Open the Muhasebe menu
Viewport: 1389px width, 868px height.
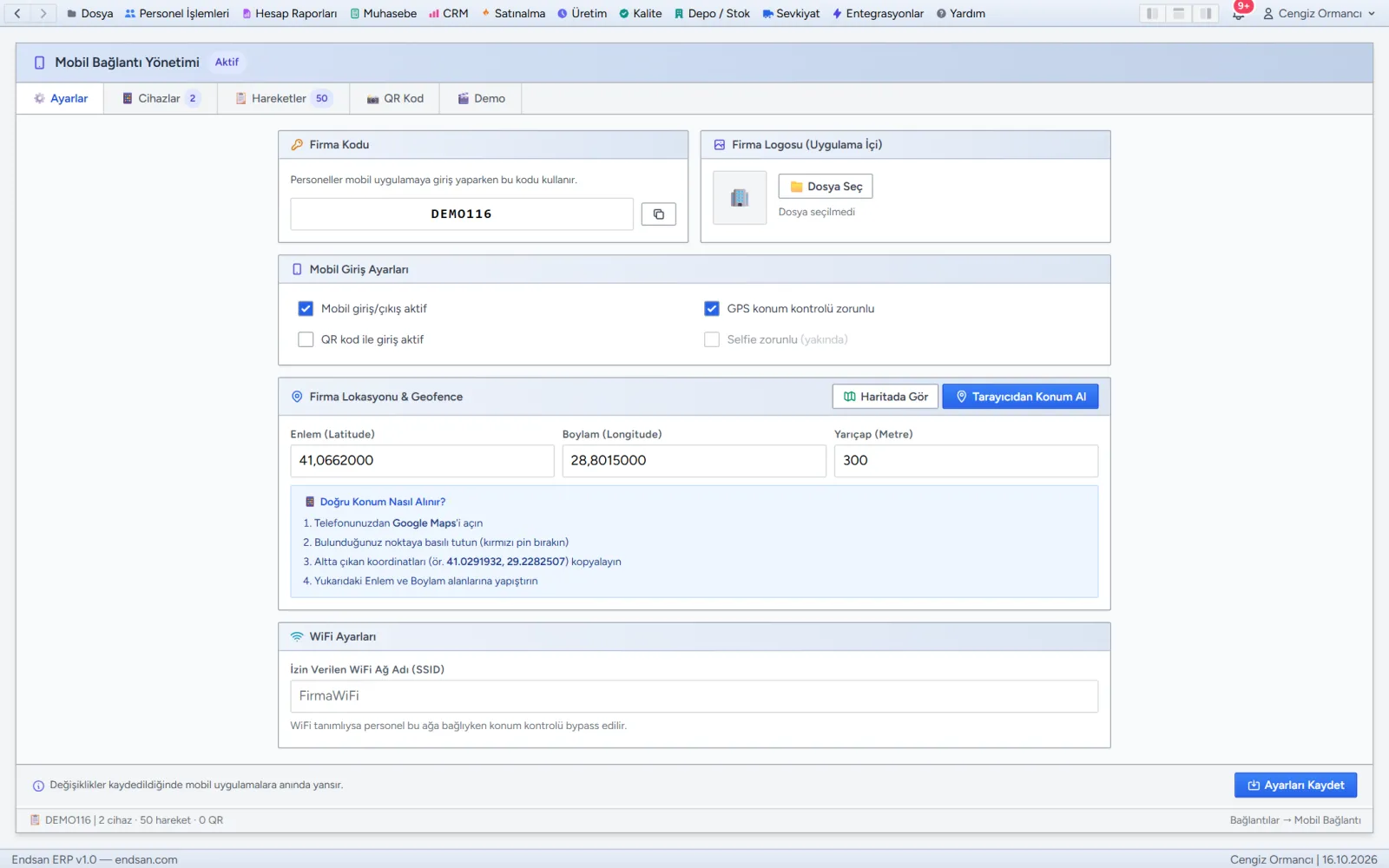tap(383, 13)
